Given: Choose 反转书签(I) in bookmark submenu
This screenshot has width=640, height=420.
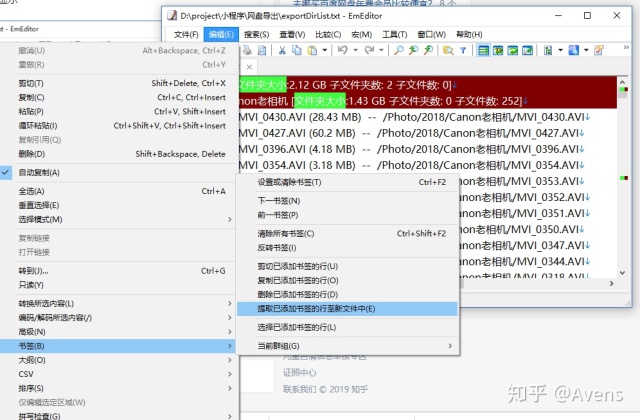Looking at the screenshot, I should point(348,248).
